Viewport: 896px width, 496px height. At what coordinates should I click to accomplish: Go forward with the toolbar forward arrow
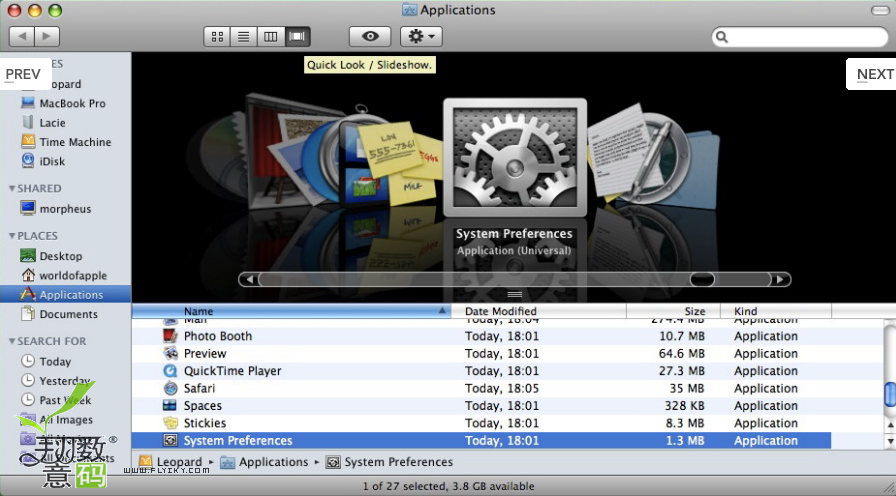pos(47,37)
